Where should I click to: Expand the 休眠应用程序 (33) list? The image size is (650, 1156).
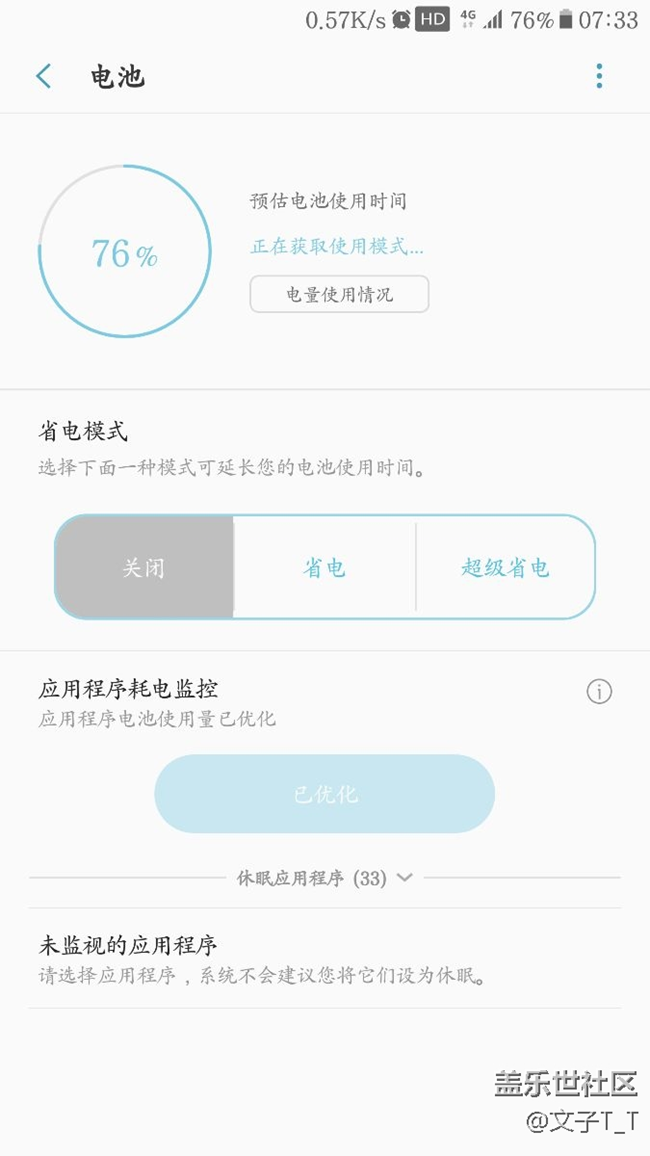click(324, 877)
